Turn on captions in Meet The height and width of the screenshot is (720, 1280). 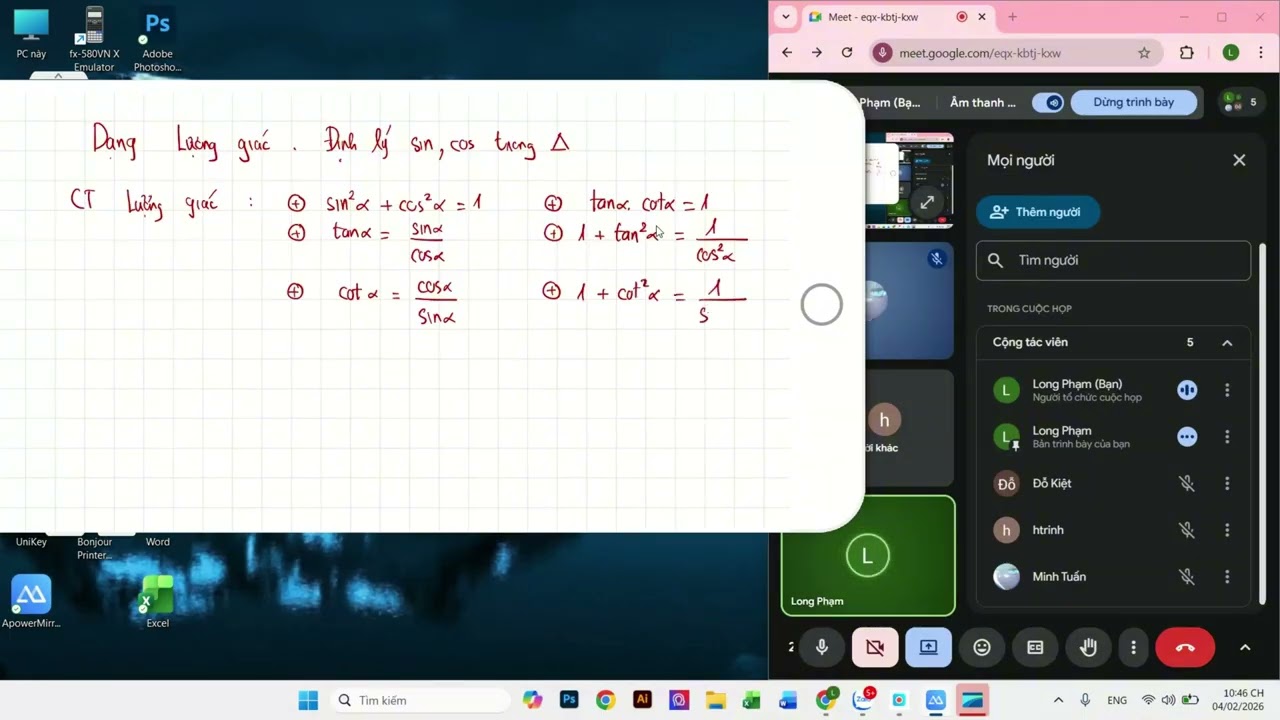pos(1035,648)
